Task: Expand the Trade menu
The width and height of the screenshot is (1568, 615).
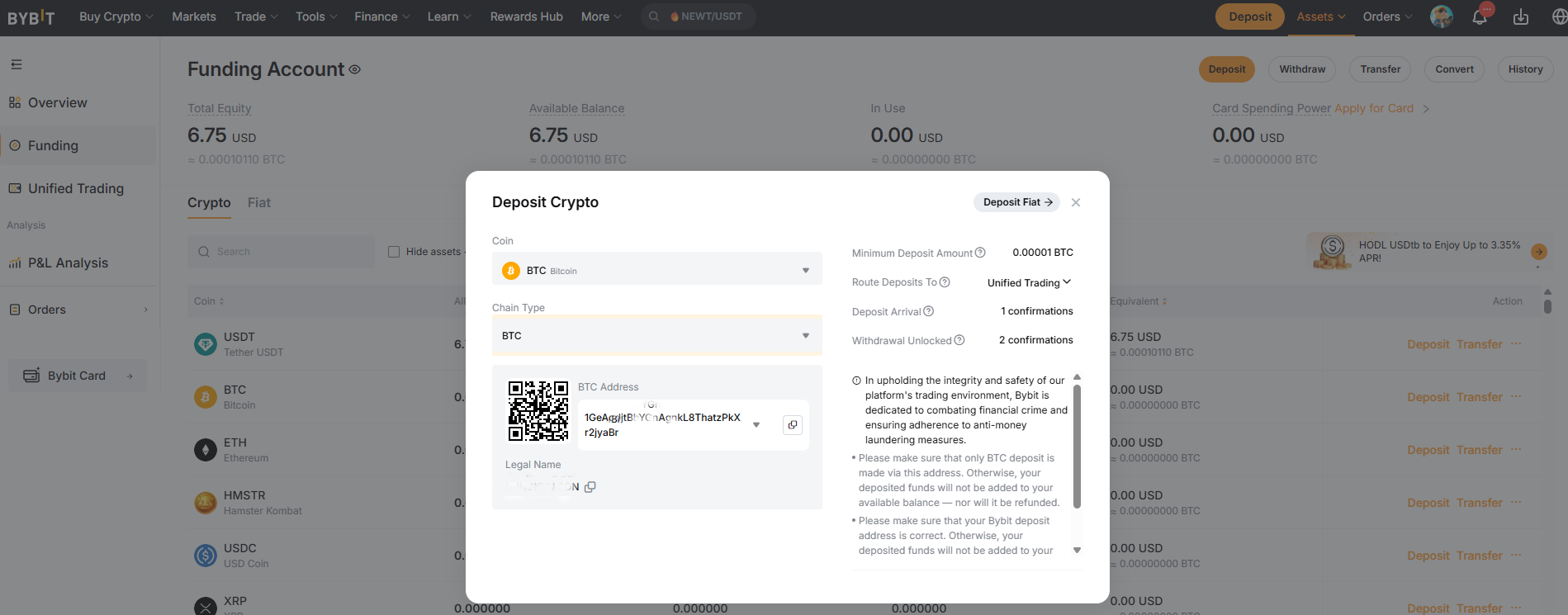Action: pyautogui.click(x=256, y=17)
